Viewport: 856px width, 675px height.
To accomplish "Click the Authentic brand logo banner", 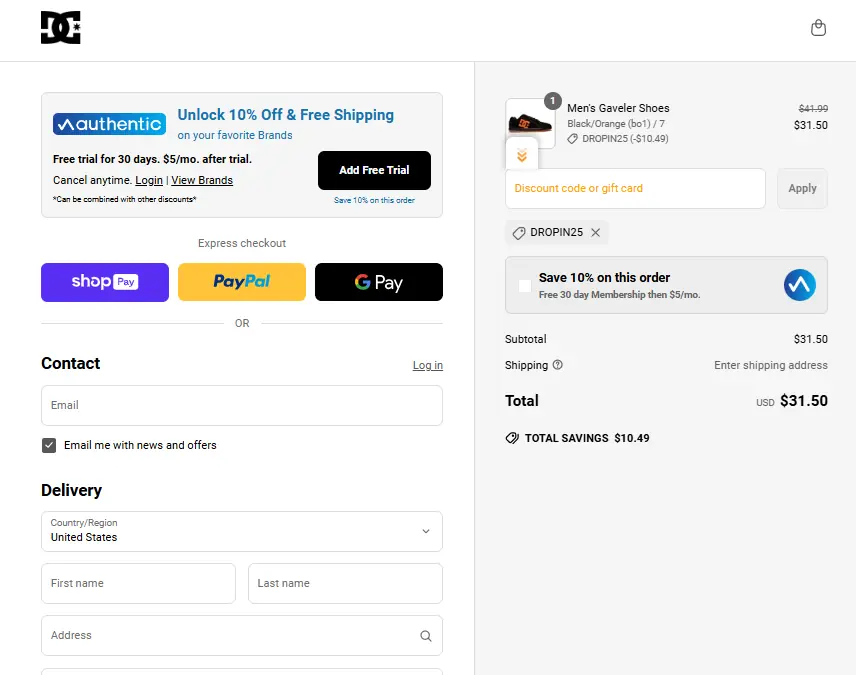I will click(x=109, y=124).
